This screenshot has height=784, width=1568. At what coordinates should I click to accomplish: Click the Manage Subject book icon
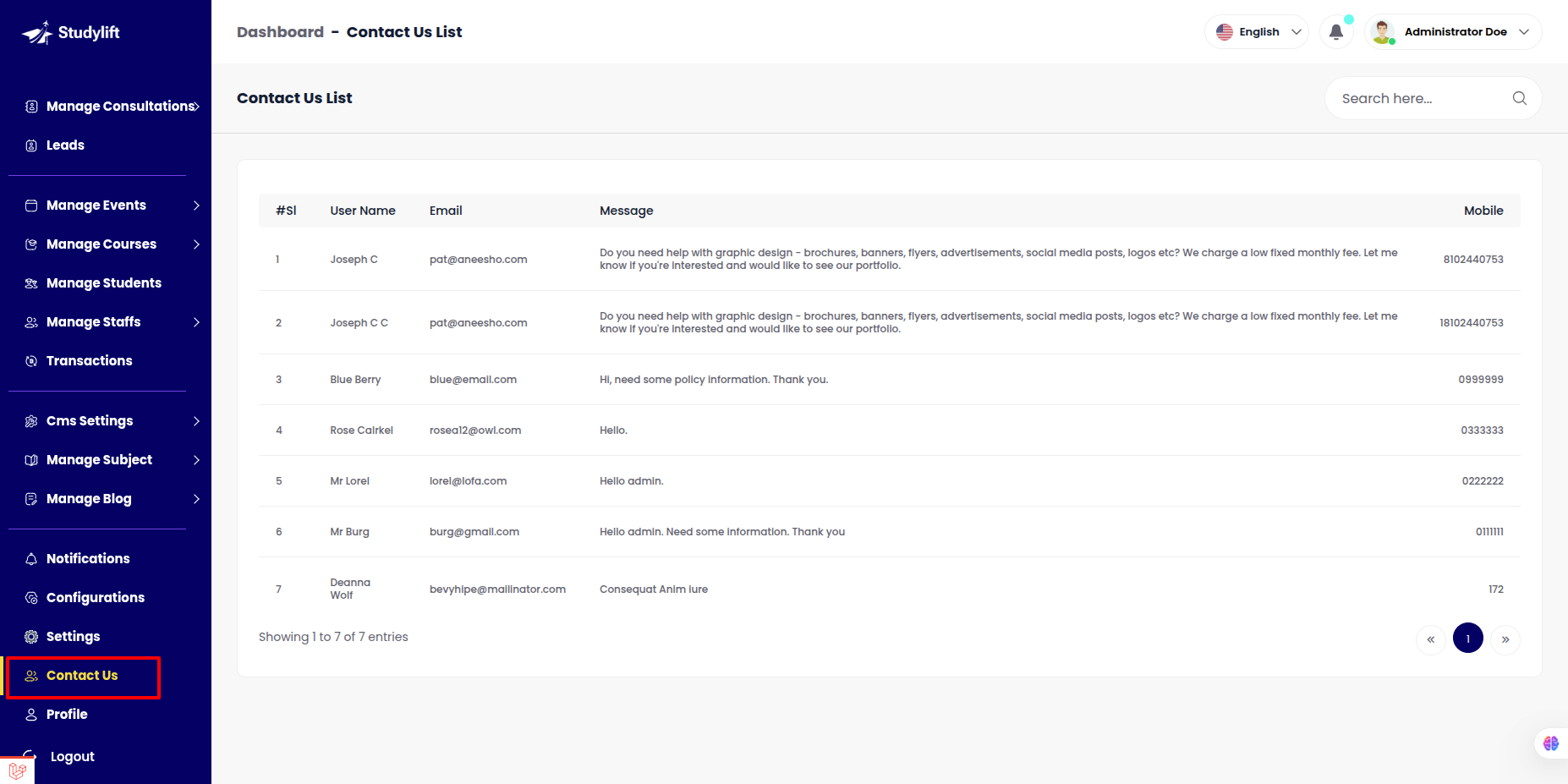click(x=31, y=460)
